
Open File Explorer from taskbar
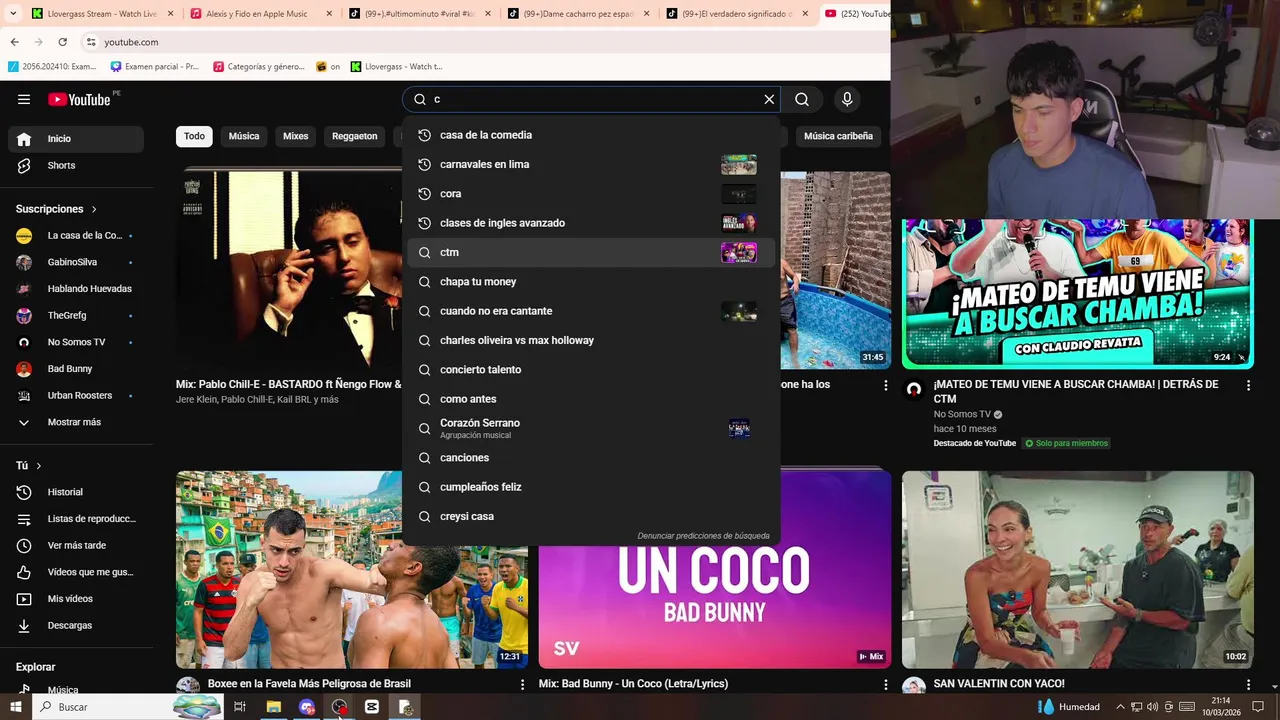[x=273, y=707]
